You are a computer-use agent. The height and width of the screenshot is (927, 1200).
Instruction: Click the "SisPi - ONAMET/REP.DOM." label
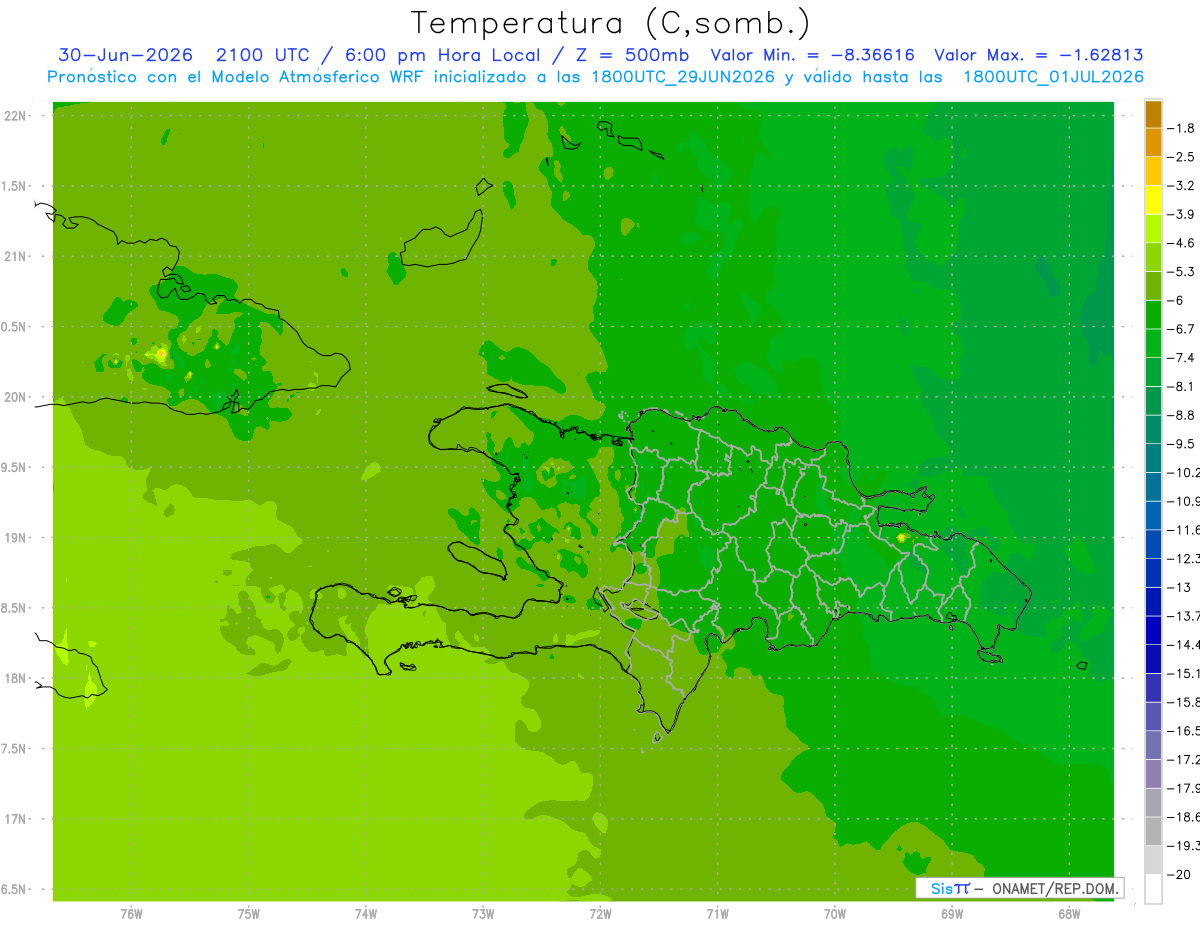click(1021, 888)
